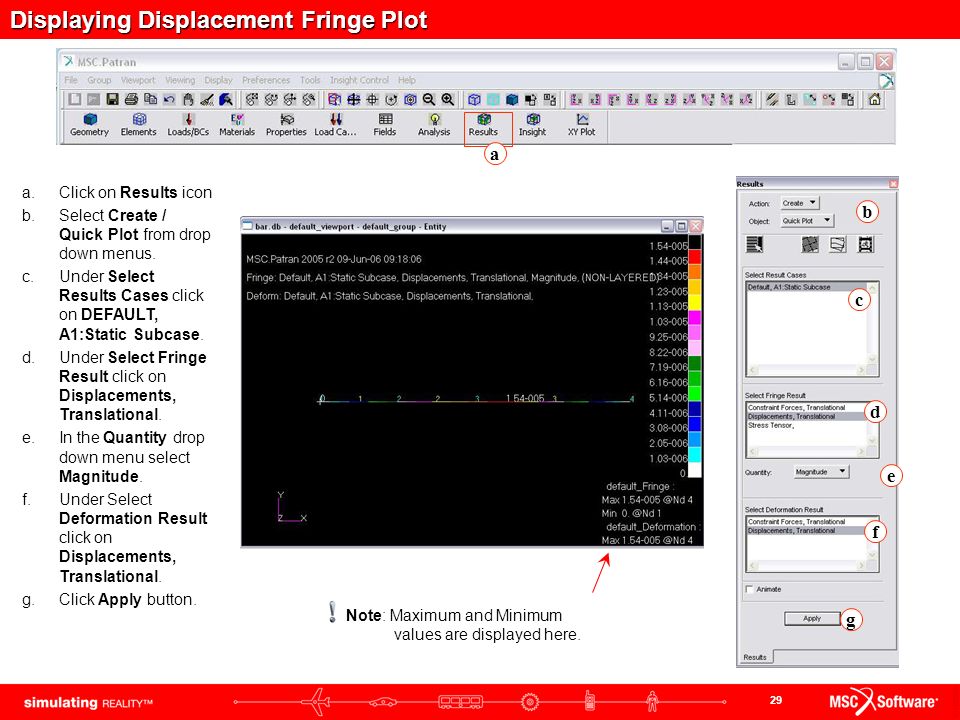Open the Quantity dropdown showing Magnitude
Screen dimensions: 960x720
click(x=821, y=472)
